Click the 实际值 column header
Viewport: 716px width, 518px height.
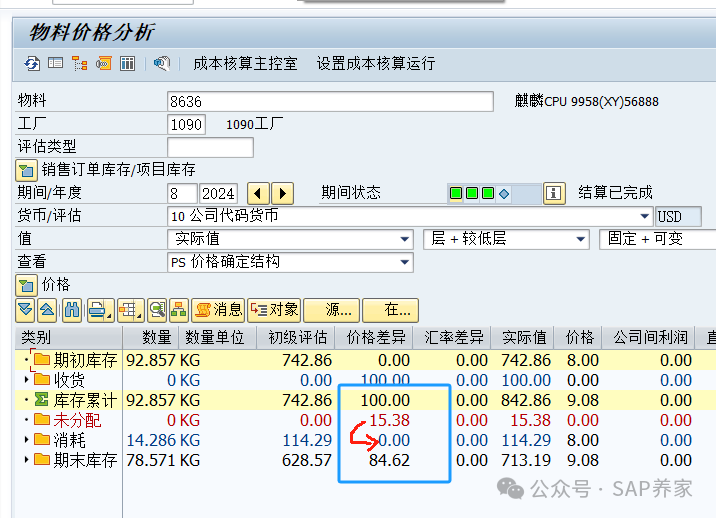point(522,338)
